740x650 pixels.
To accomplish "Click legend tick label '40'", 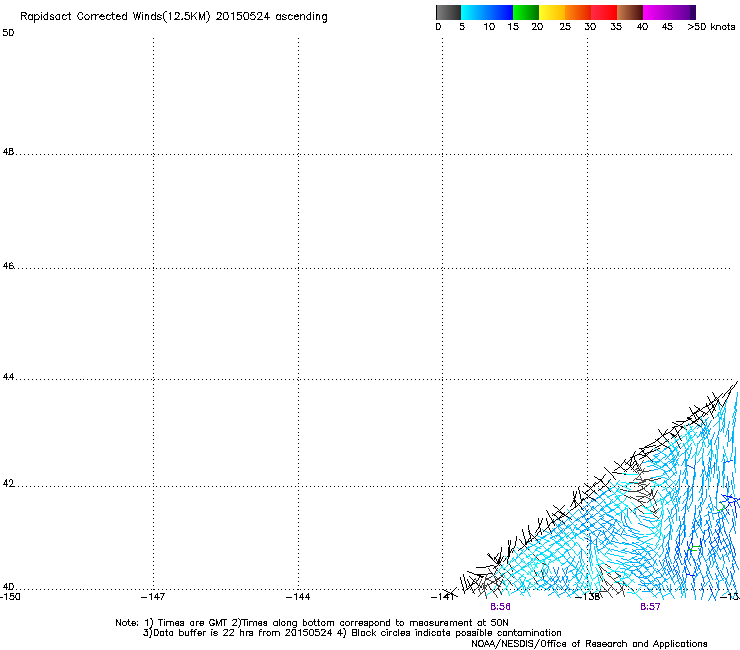I will (x=642, y=27).
